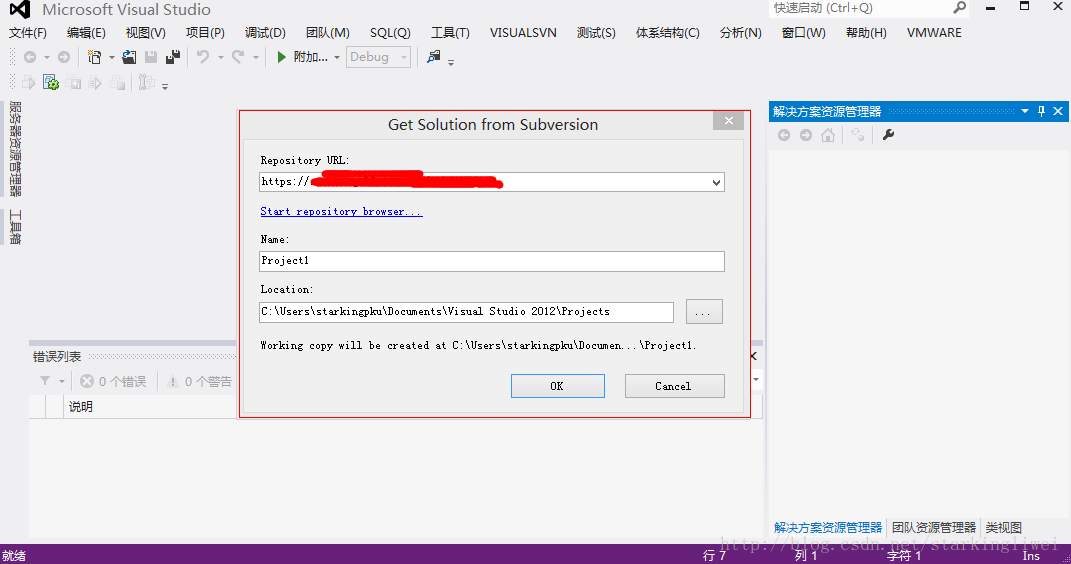
Task: Click the Forward icon in Solution Explorer panel
Action: coord(806,135)
